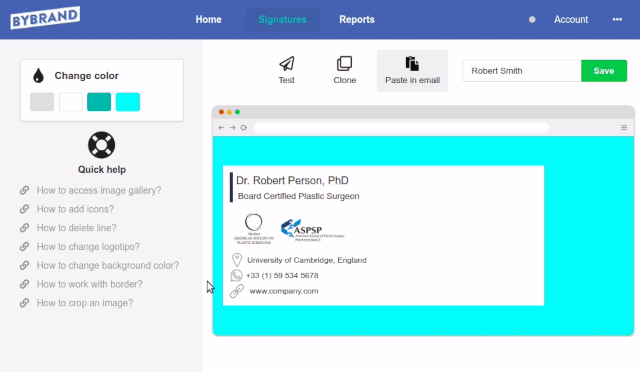Select the ASPSP logo image
Screen dimensions: 640x372
[x=313, y=230]
